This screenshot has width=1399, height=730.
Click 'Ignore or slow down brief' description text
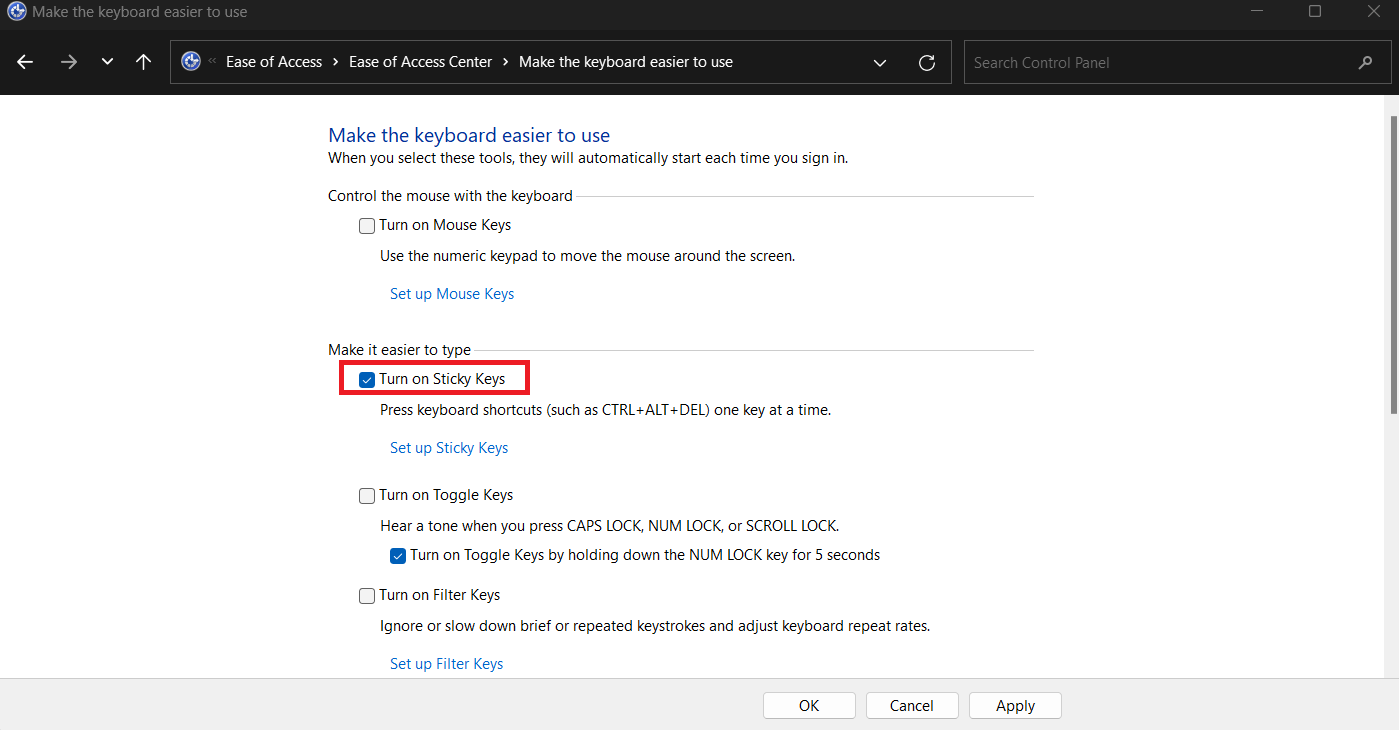click(x=655, y=627)
